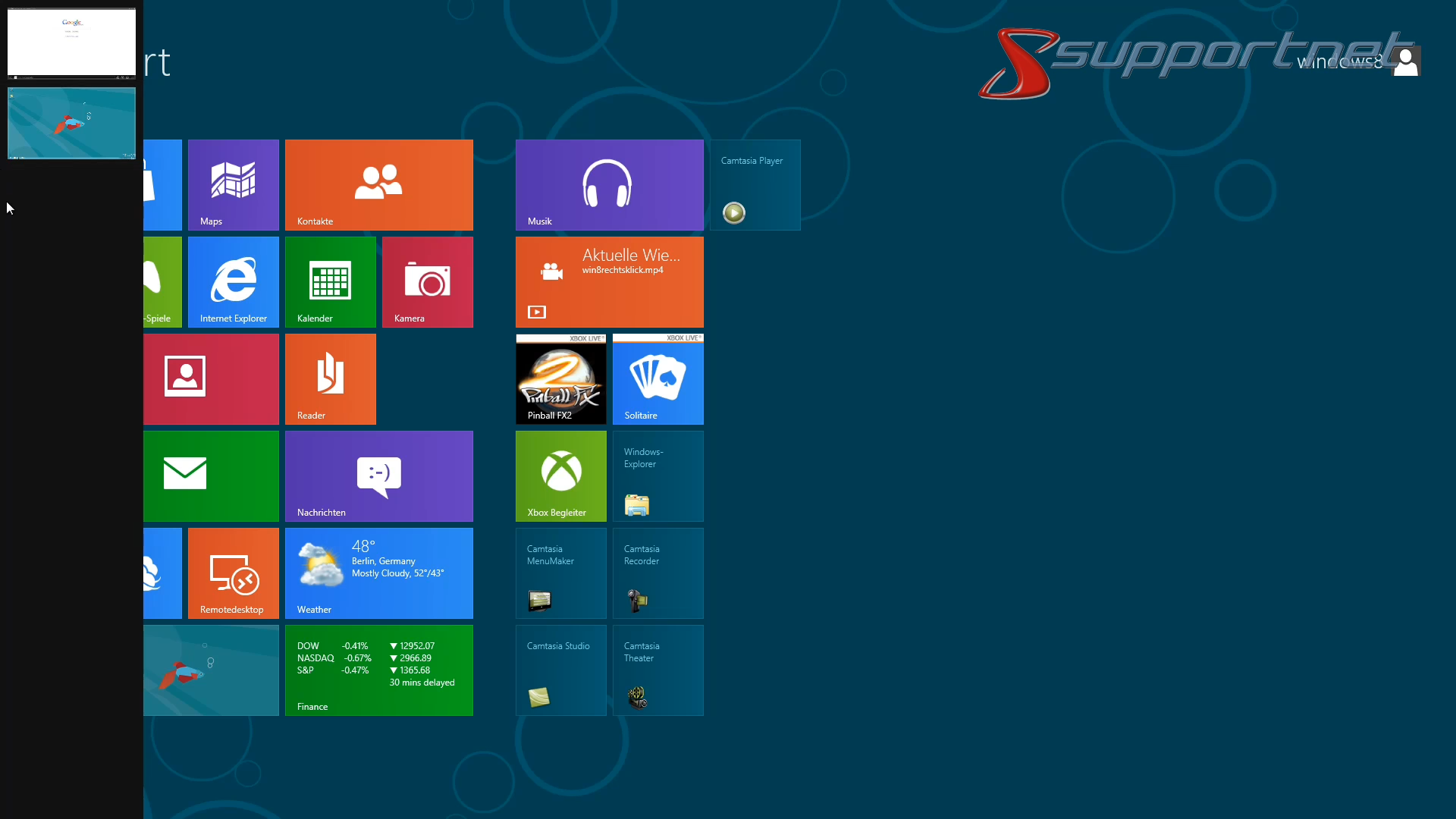Open the Reader tile

pos(331,379)
